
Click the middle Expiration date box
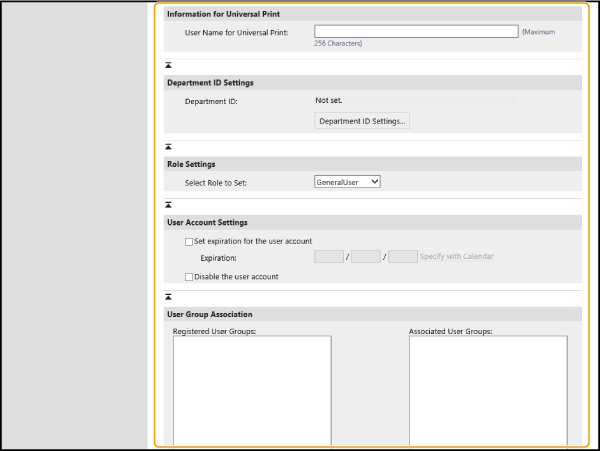tap(366, 257)
